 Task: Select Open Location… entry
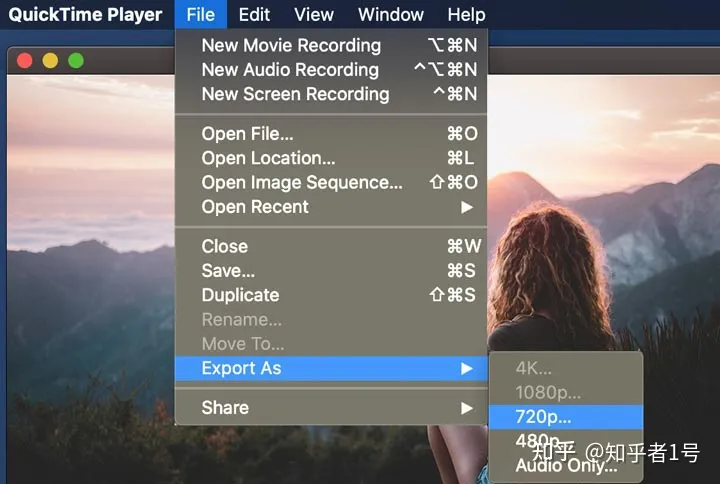coord(331,158)
